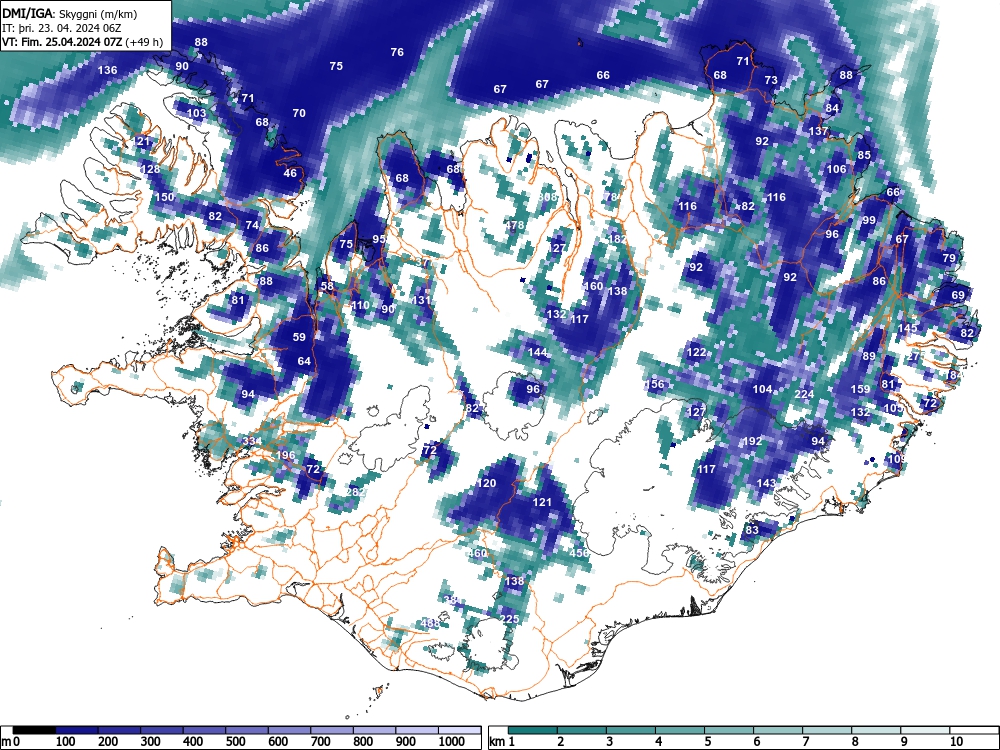This screenshot has width=1000, height=750.
Task: Select the '182' visibility value
Action: [617, 239]
